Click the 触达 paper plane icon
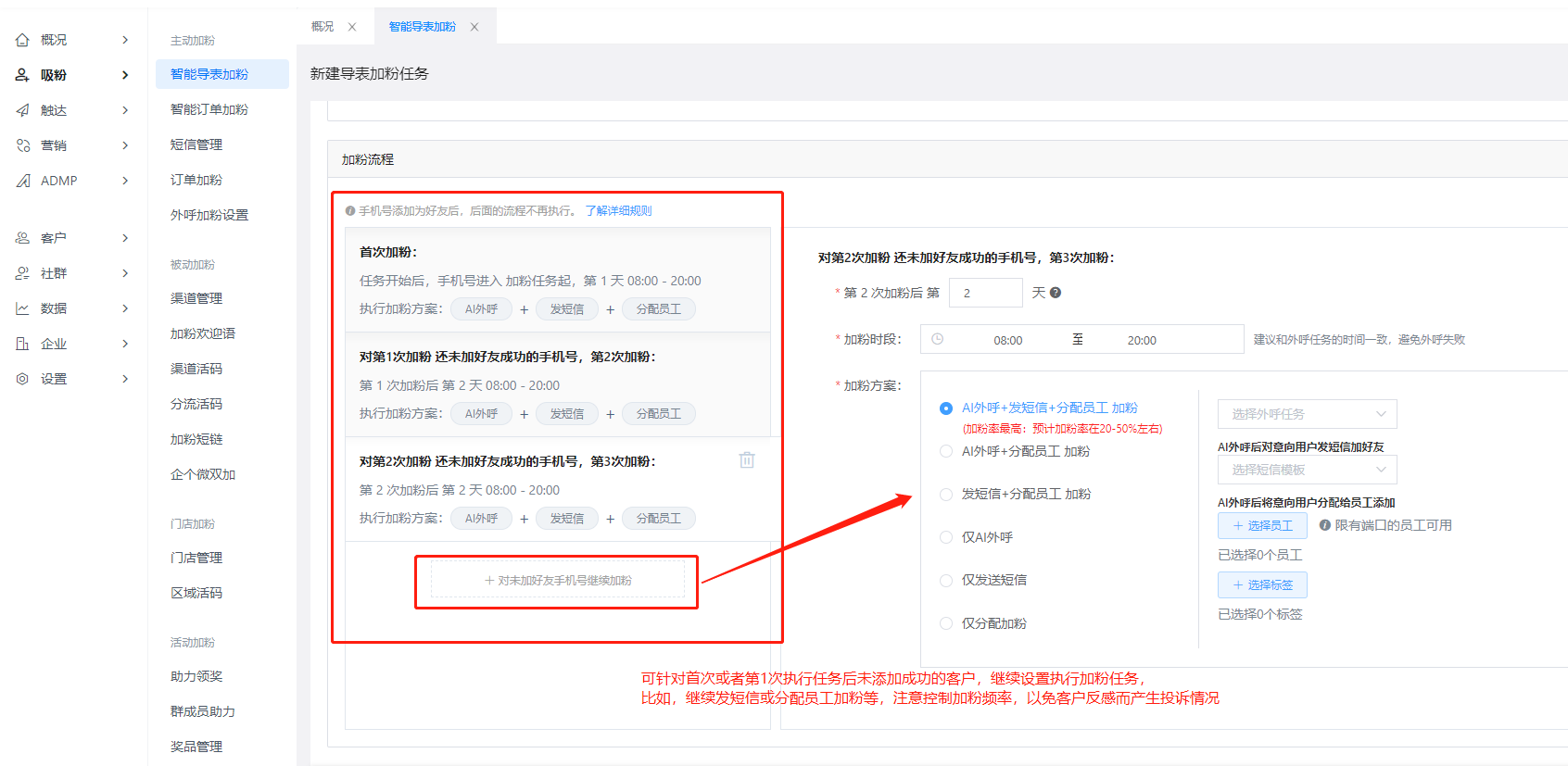The image size is (1568, 766). [22, 110]
